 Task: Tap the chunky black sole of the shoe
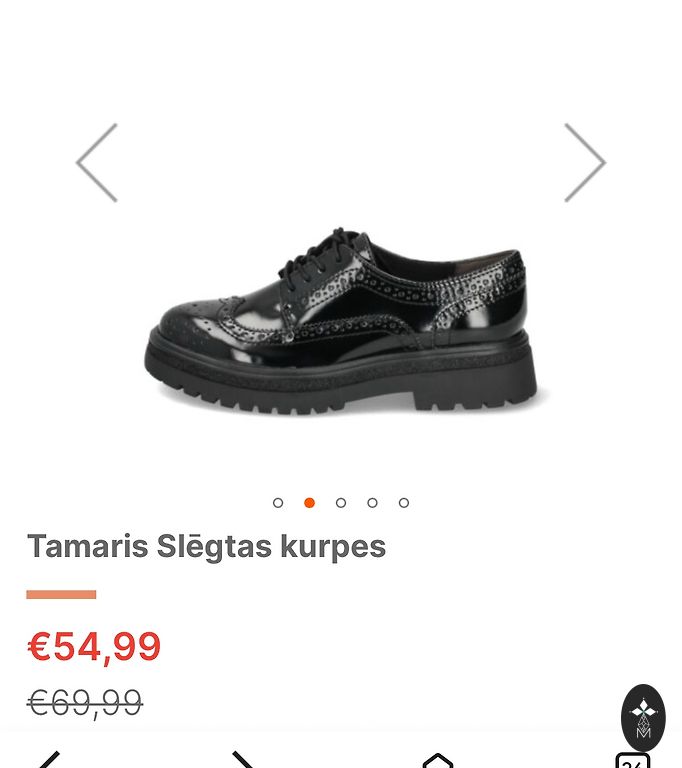(341, 377)
